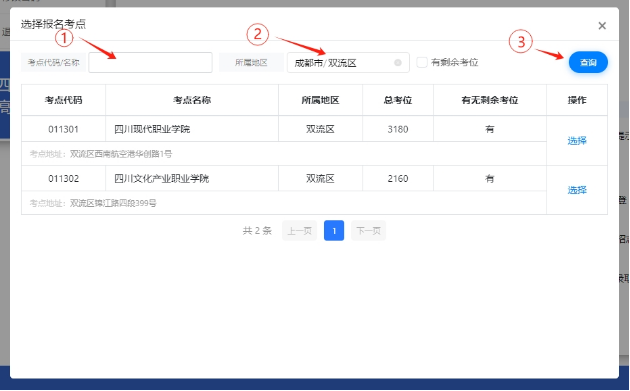
Task: Click 有 in the 四川现代职业学院 row
Action: coord(490,129)
